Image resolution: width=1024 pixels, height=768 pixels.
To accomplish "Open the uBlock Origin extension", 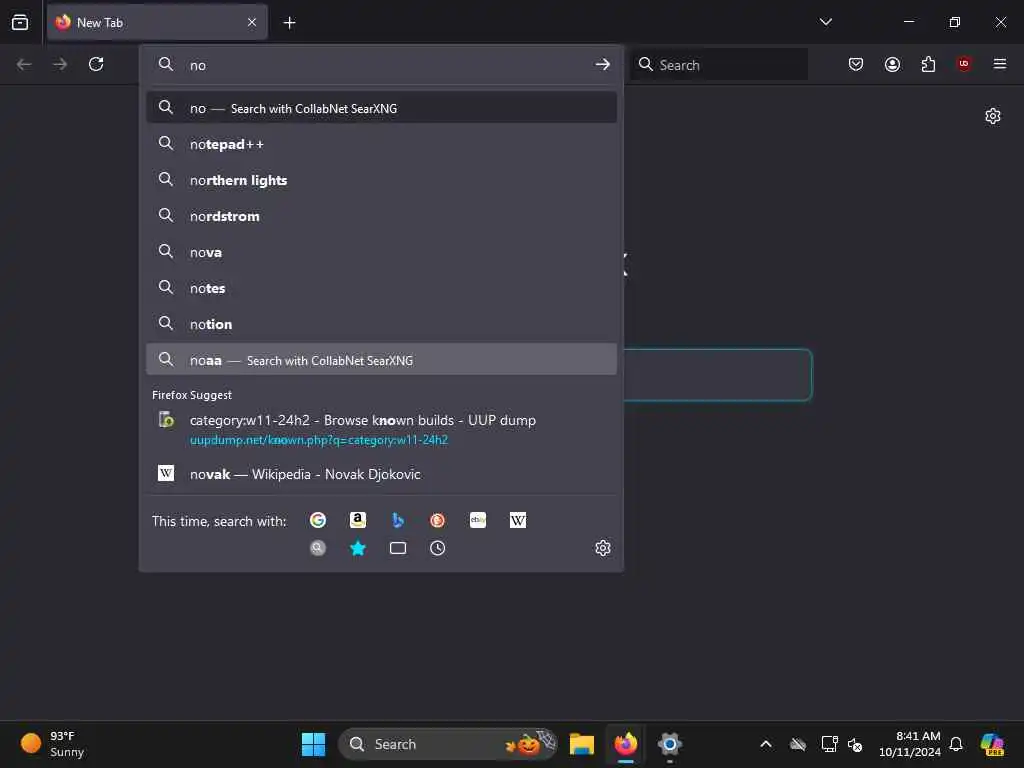I will (x=964, y=64).
